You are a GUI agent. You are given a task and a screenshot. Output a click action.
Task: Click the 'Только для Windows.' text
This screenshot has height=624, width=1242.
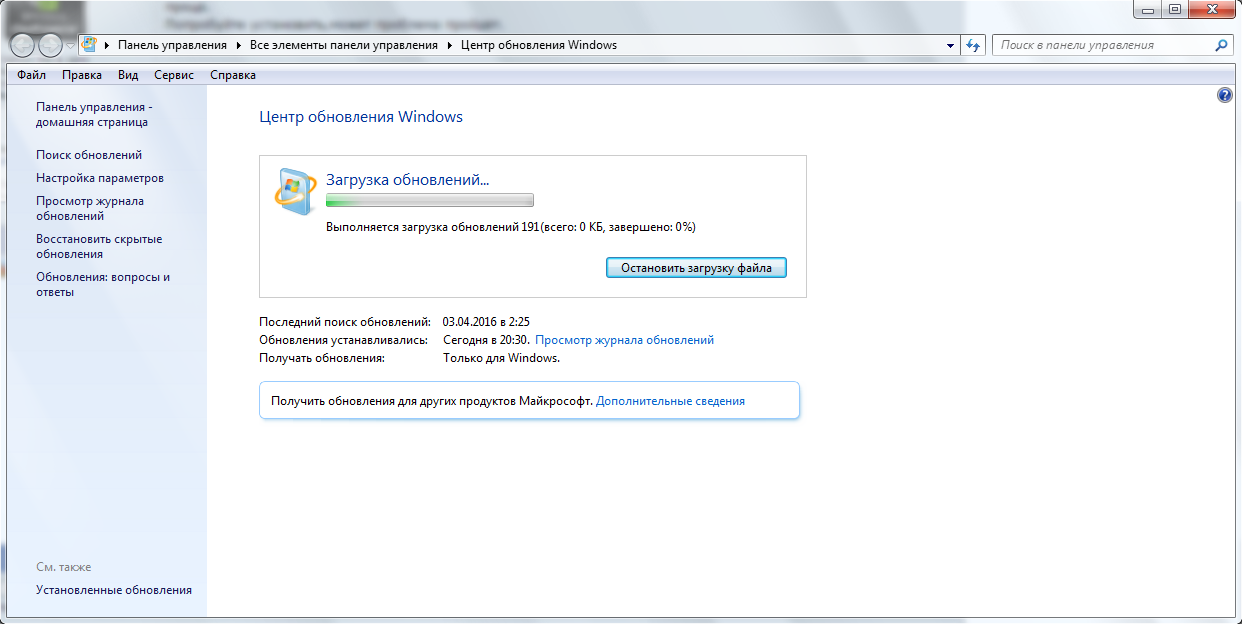501,358
